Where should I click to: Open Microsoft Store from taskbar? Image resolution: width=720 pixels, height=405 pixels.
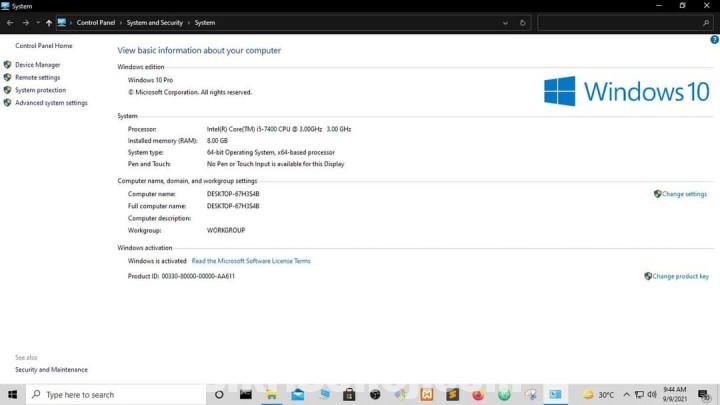(349, 394)
